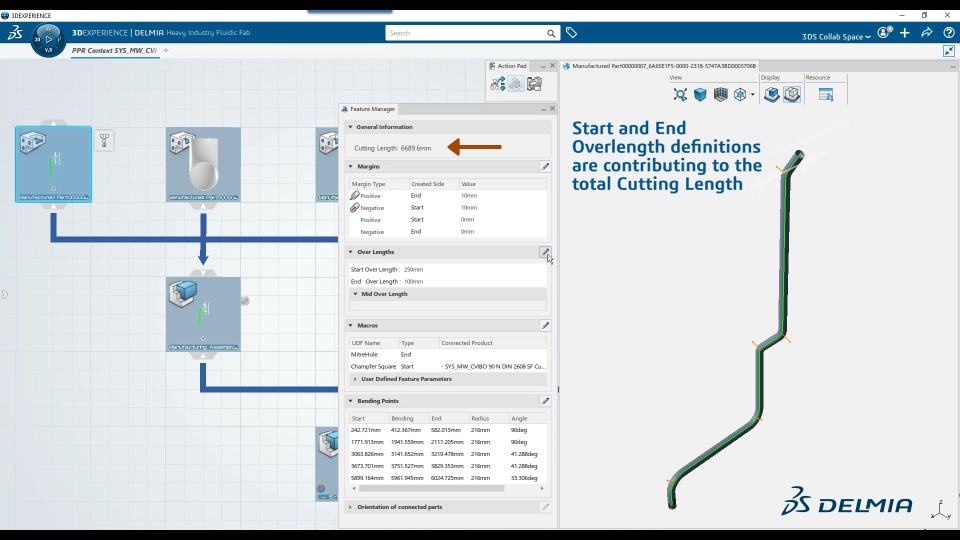Screen dimensions: 960x540
Task: Click the share arrow icon in the top bar
Action: [926, 33]
